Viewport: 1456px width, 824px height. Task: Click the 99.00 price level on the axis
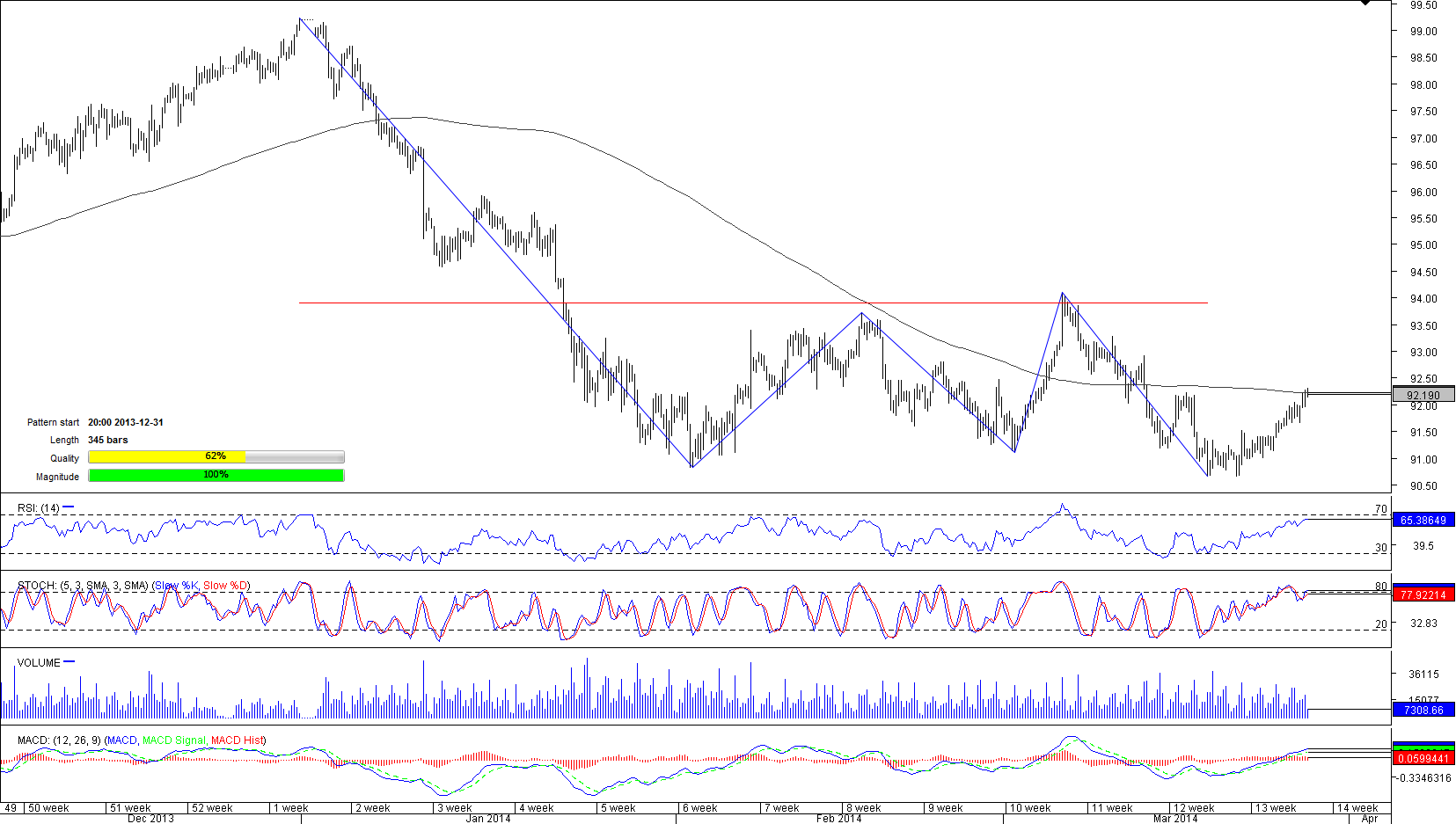(x=1423, y=31)
